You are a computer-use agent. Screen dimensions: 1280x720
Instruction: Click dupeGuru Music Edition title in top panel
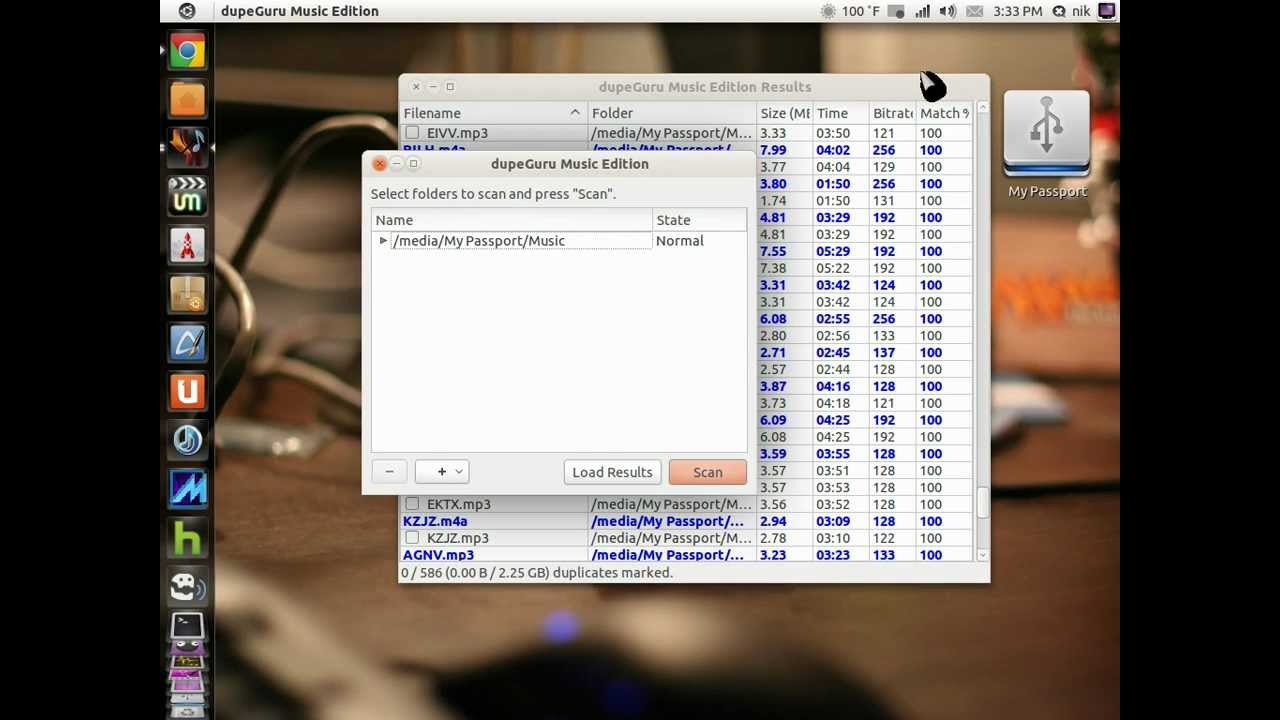coord(300,11)
